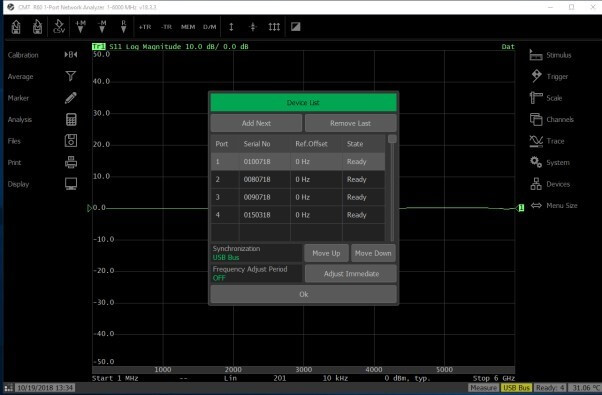Click the auto scale all traces icon
Screen dimensions: 602x395
(x=274, y=27)
